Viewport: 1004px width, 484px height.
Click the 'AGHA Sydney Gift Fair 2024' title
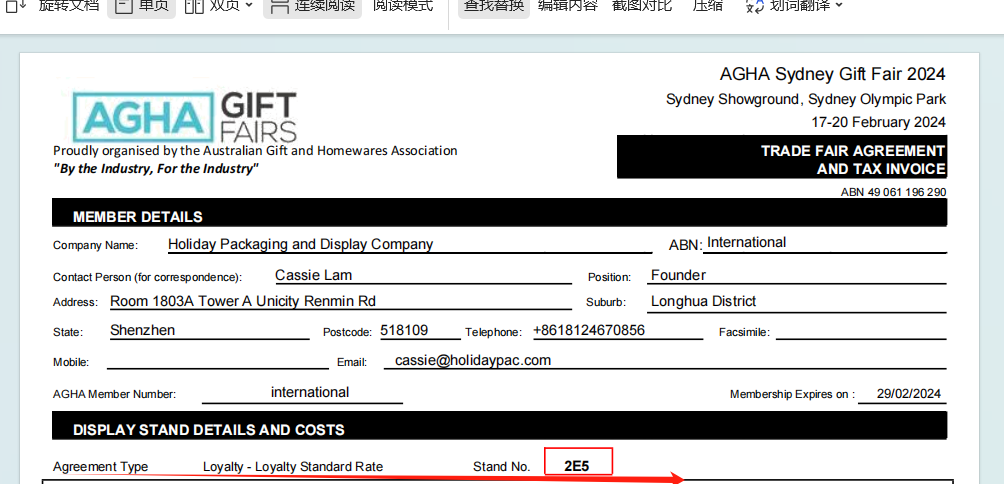(x=832, y=74)
